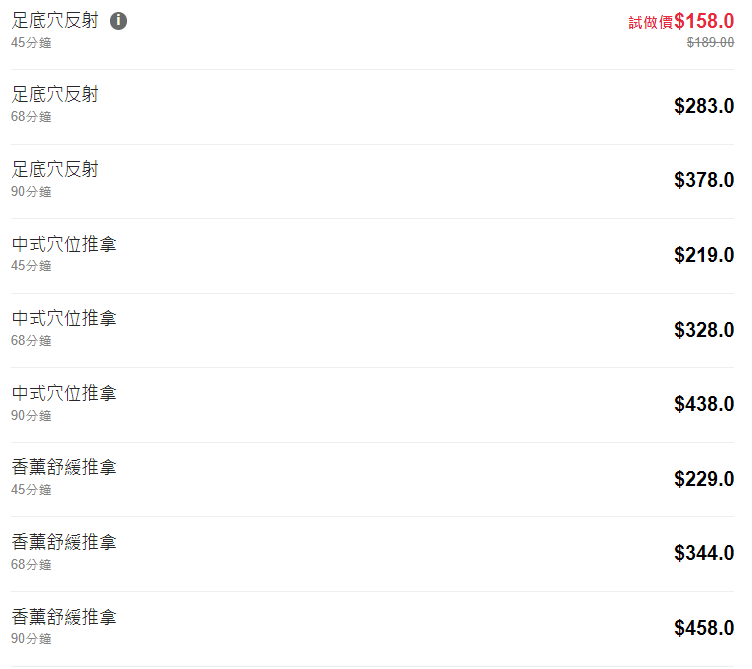The width and height of the screenshot is (752, 669).
Task: Pick the 90分鐘 香薰舒緩推拿 service title
Action: coord(64,618)
